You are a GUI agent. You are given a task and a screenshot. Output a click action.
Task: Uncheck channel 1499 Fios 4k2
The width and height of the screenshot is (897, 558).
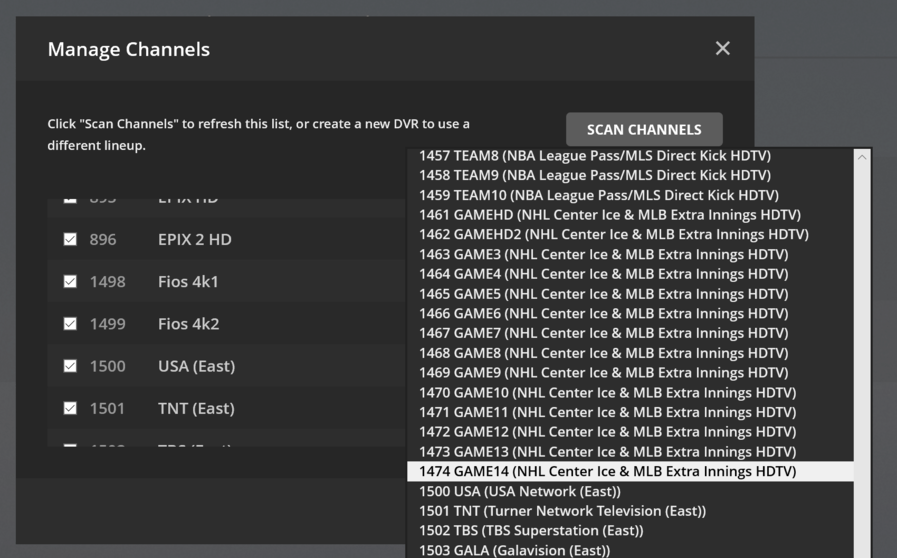click(70, 324)
